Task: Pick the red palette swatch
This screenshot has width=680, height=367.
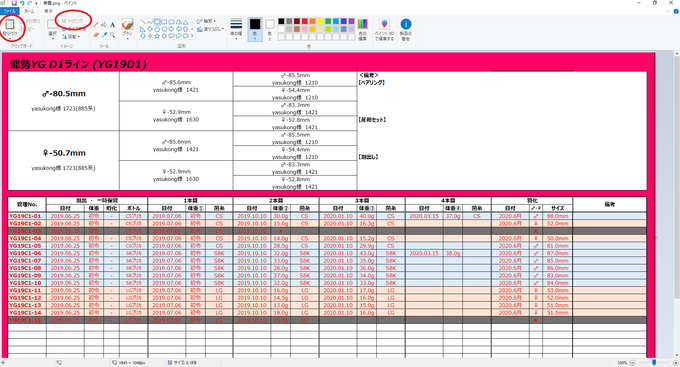Action: [x=304, y=21]
